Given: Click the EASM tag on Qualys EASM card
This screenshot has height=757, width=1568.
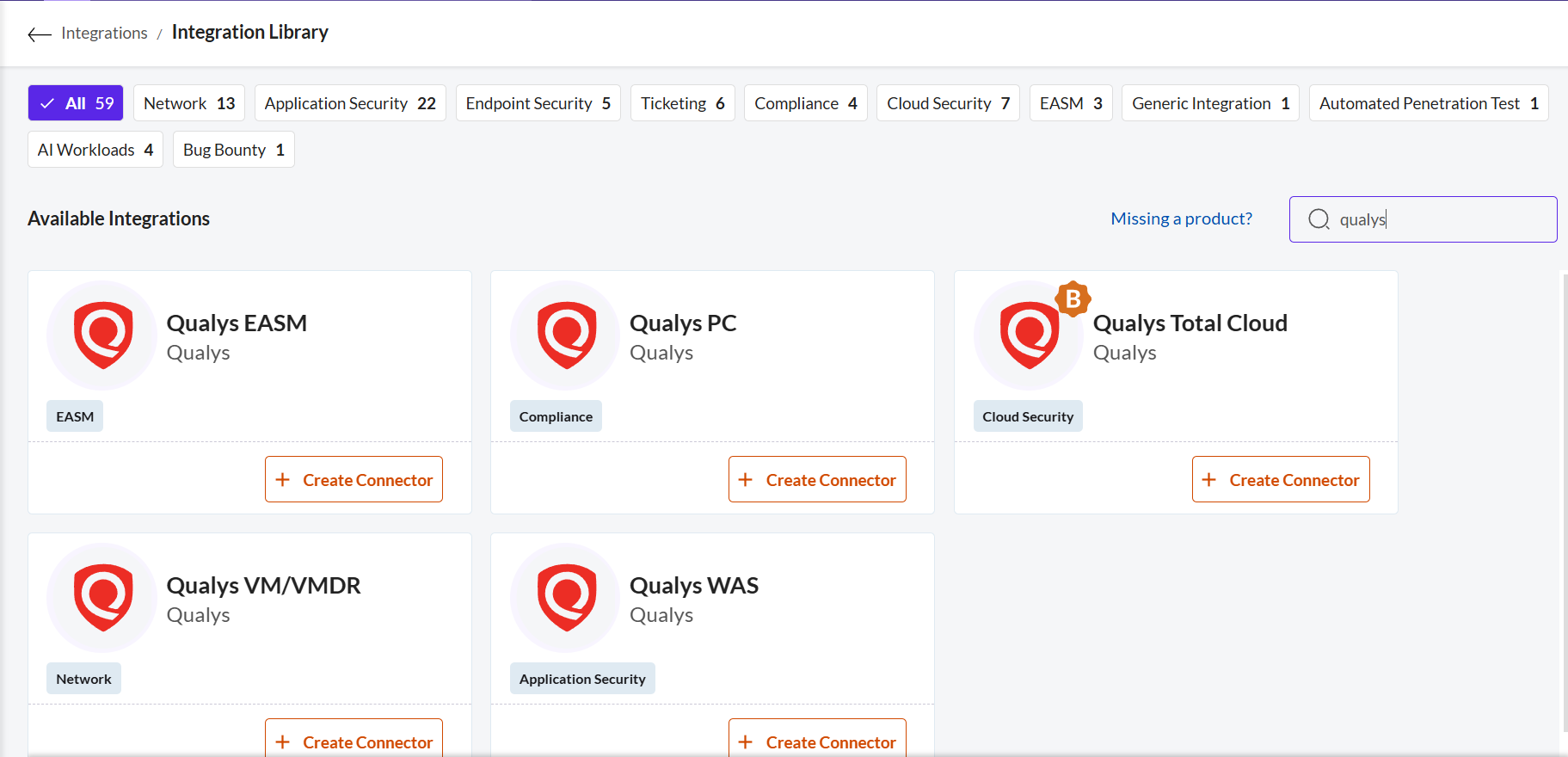Looking at the screenshot, I should (75, 416).
